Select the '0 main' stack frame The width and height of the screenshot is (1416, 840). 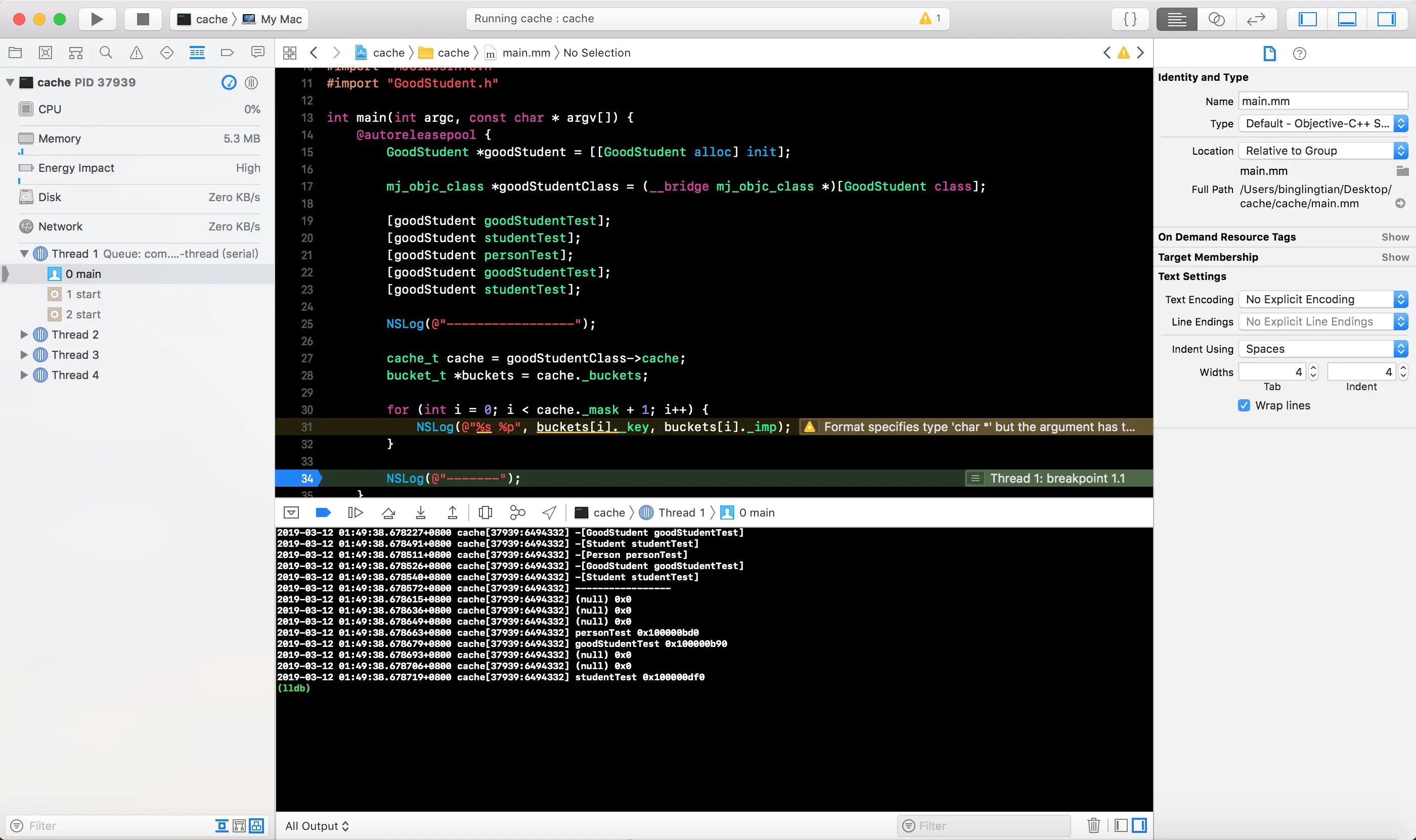point(83,274)
